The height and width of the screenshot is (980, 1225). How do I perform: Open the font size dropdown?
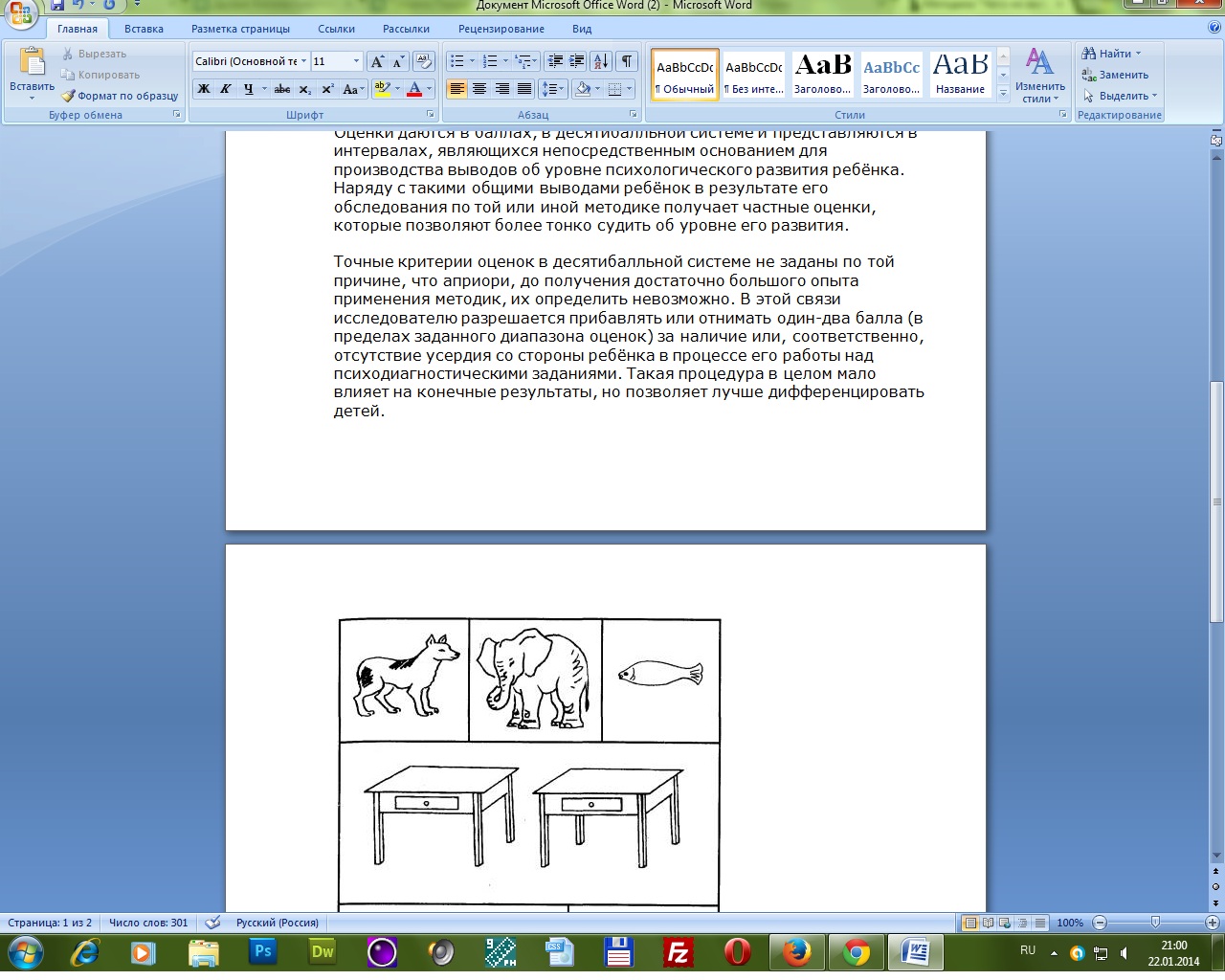356,61
